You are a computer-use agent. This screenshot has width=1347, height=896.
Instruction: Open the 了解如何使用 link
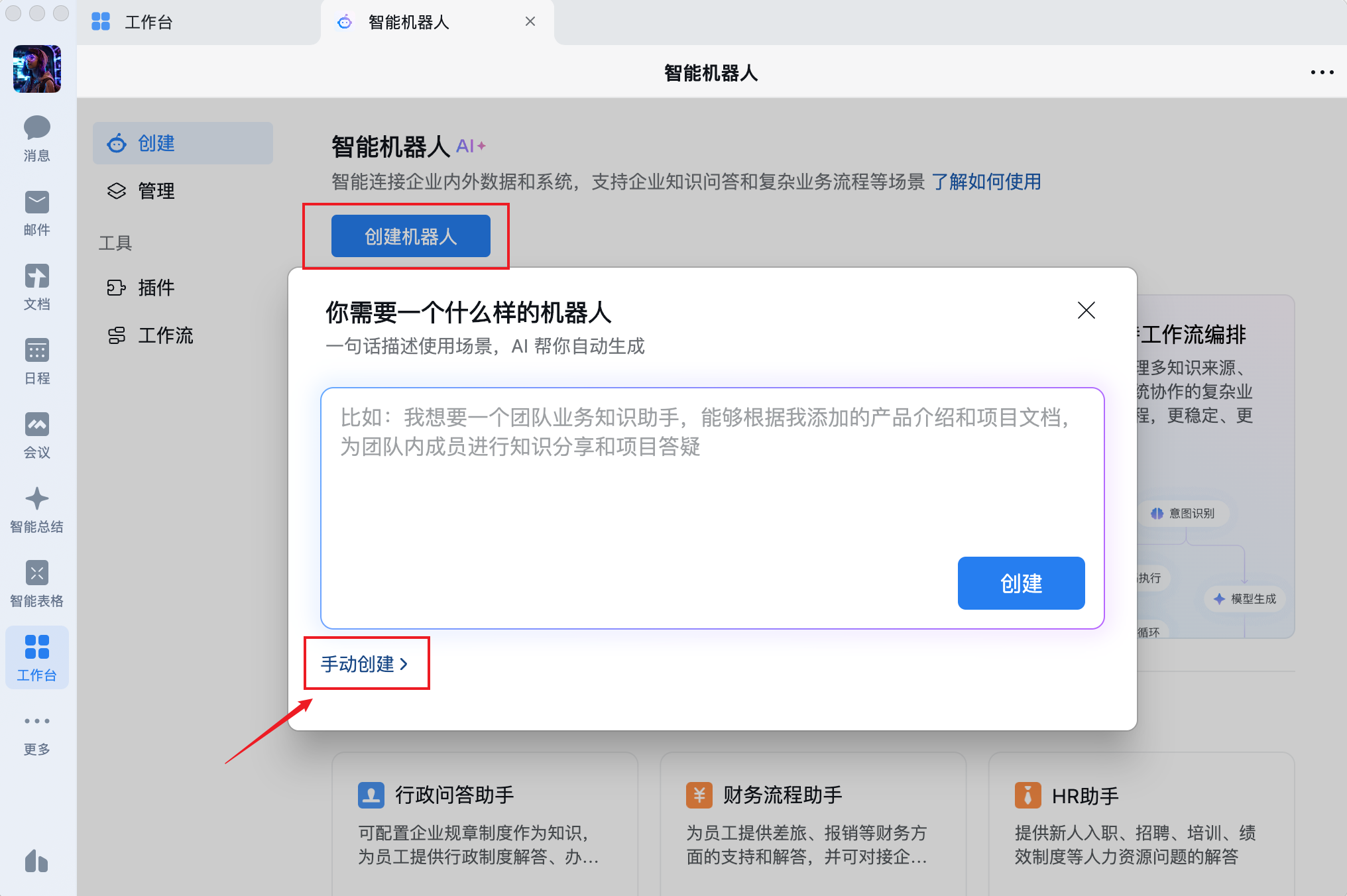coord(986,182)
